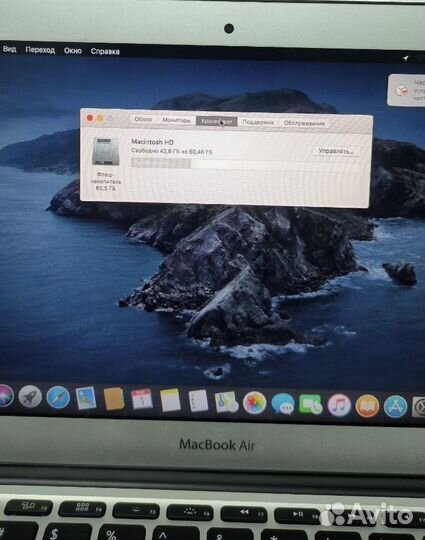Close the system info window with red button
425x540 pixels.
(90, 118)
